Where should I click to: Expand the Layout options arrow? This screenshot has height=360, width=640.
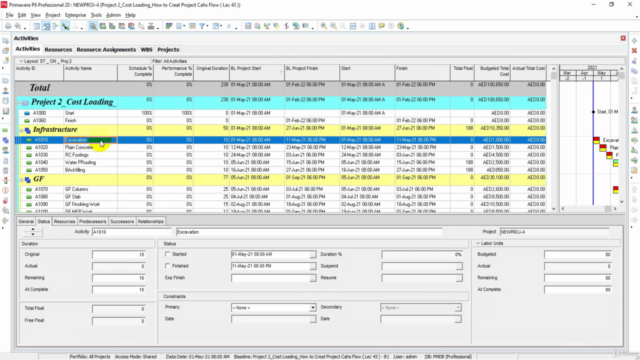(21, 61)
